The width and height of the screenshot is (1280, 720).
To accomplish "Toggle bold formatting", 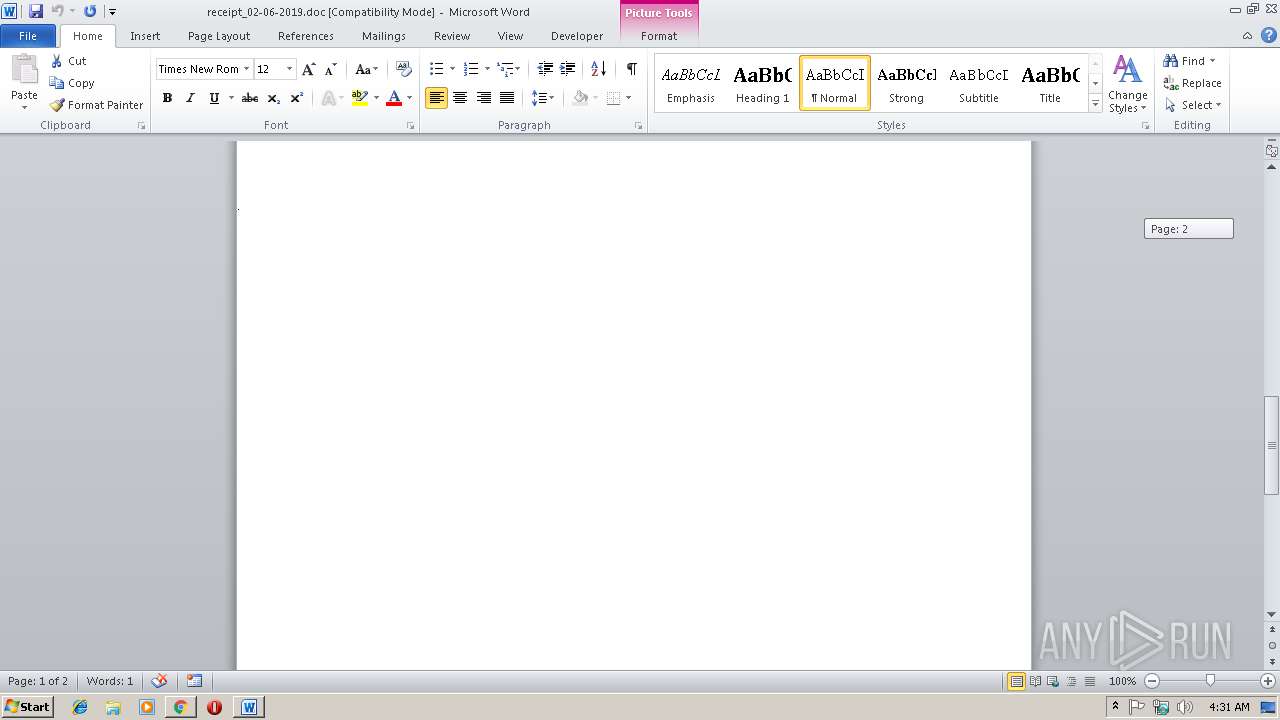I will 167,98.
